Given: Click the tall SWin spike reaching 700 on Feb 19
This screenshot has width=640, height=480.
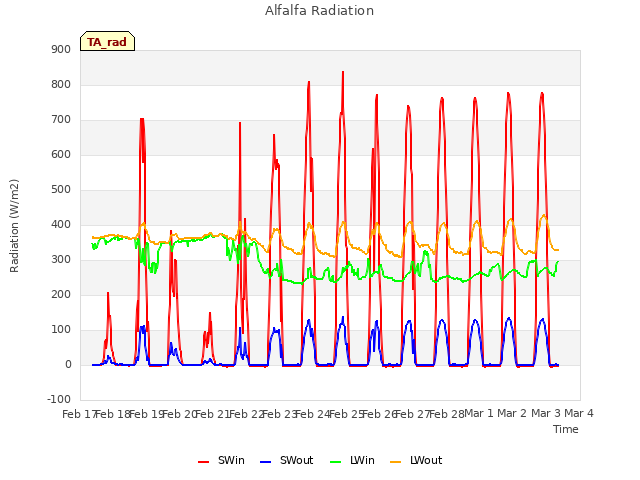Looking at the screenshot, I should (x=142, y=120).
